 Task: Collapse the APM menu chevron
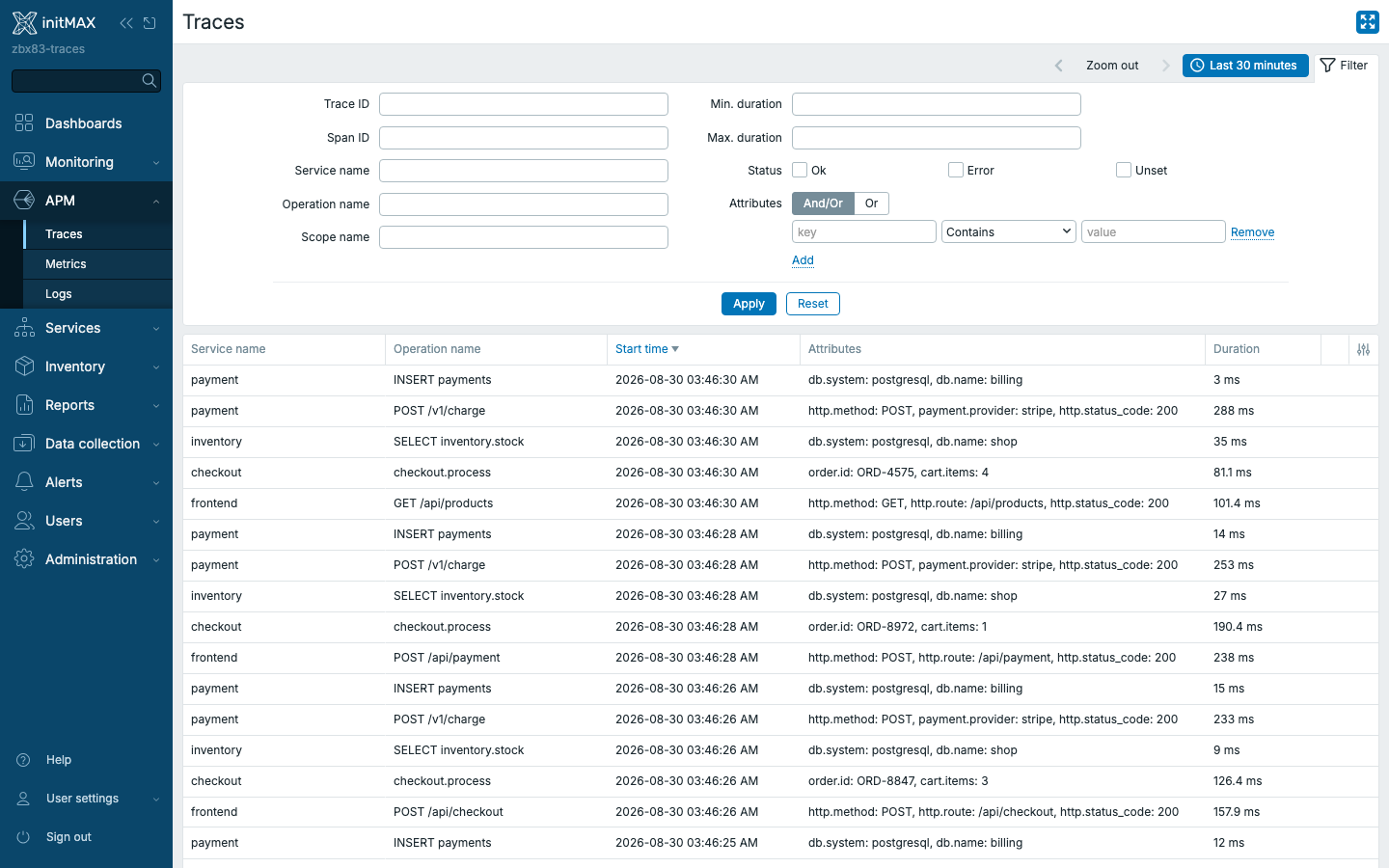pos(156,202)
